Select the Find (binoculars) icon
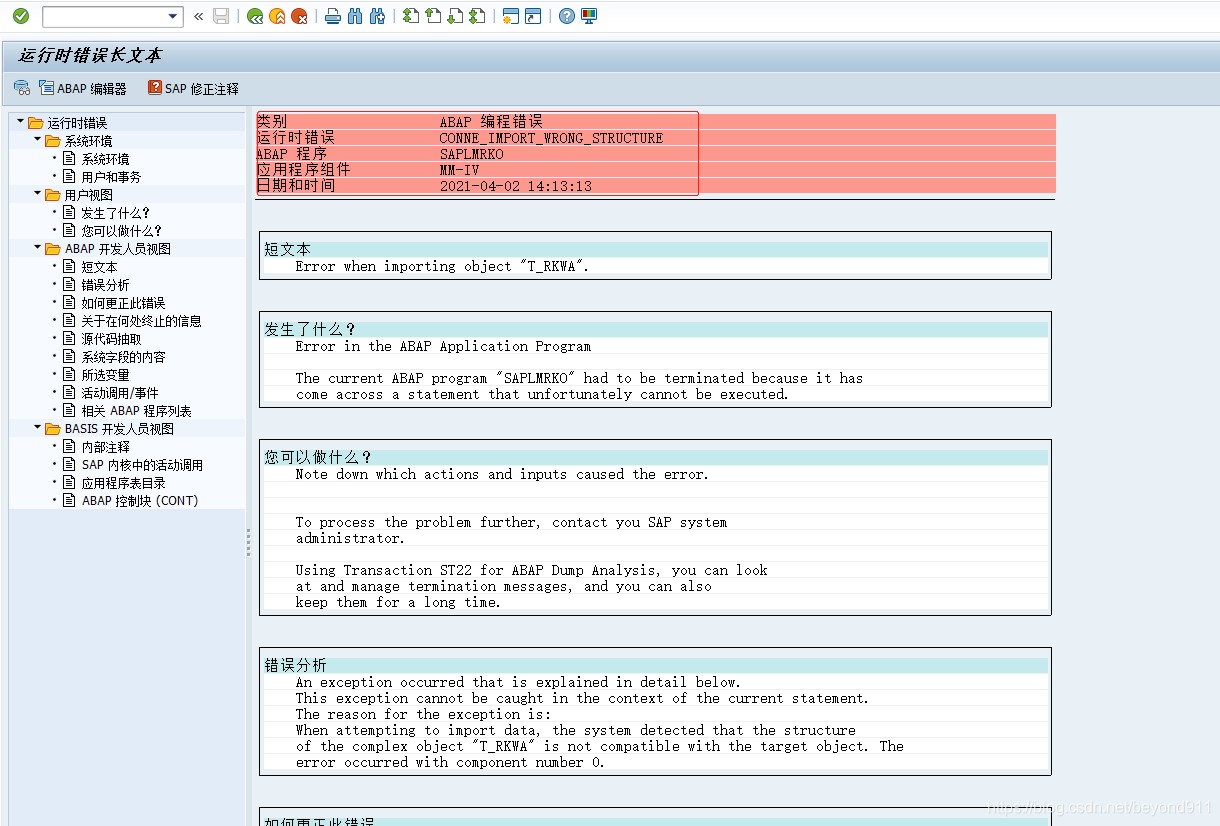 point(354,16)
